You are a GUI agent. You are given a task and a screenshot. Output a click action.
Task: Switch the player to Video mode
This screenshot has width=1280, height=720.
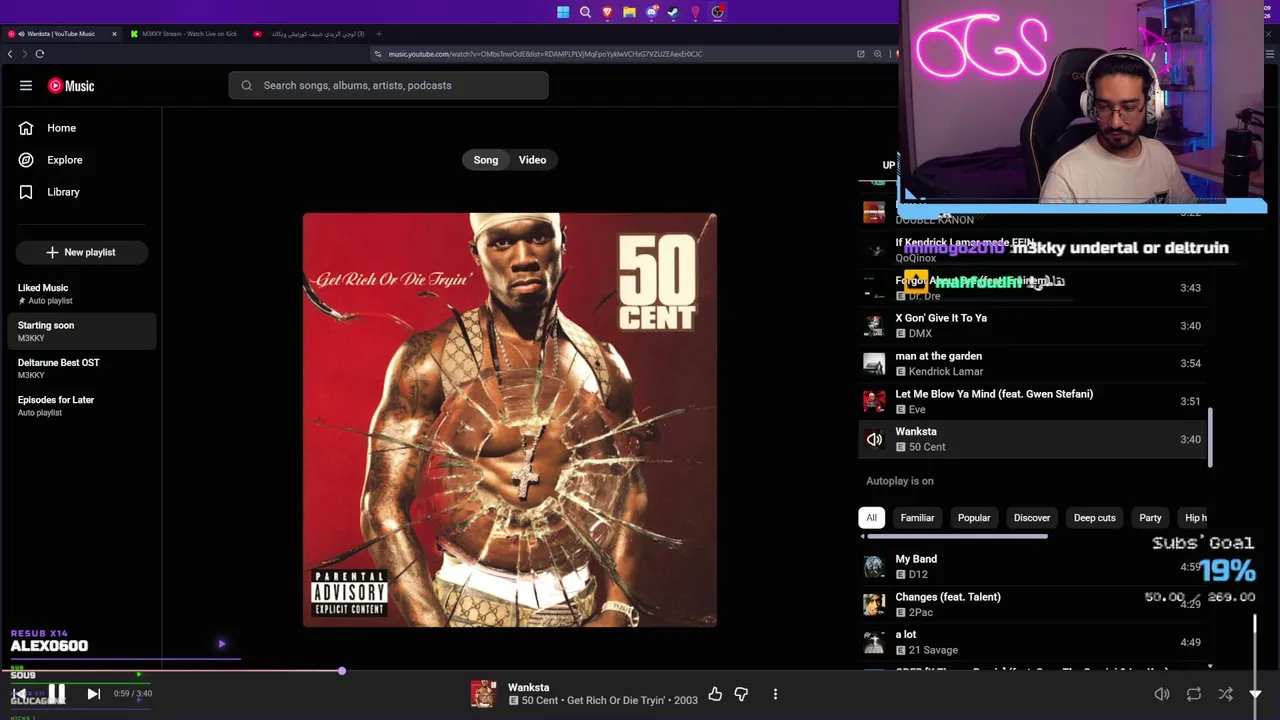click(532, 160)
